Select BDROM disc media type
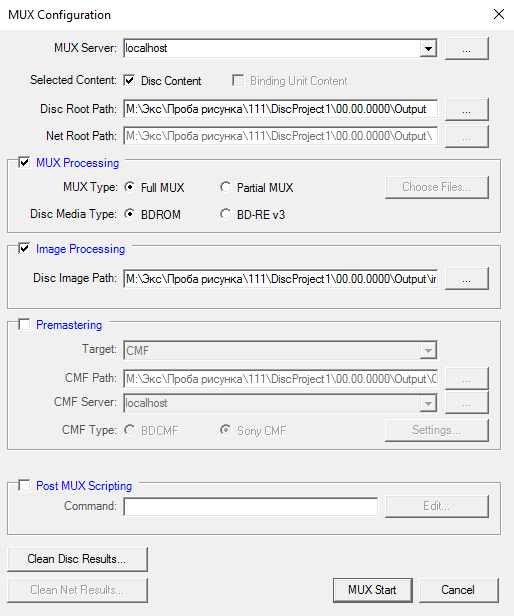514x616 pixels. 129,214
